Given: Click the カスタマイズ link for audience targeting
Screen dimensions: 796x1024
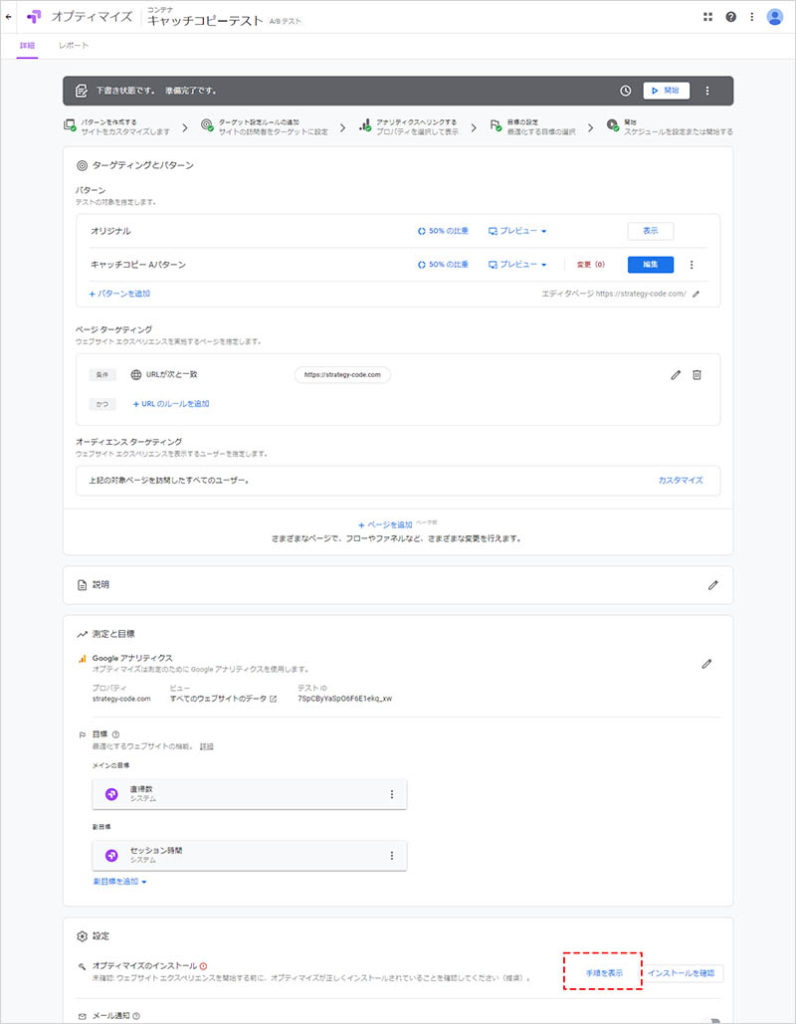Looking at the screenshot, I should (x=680, y=480).
